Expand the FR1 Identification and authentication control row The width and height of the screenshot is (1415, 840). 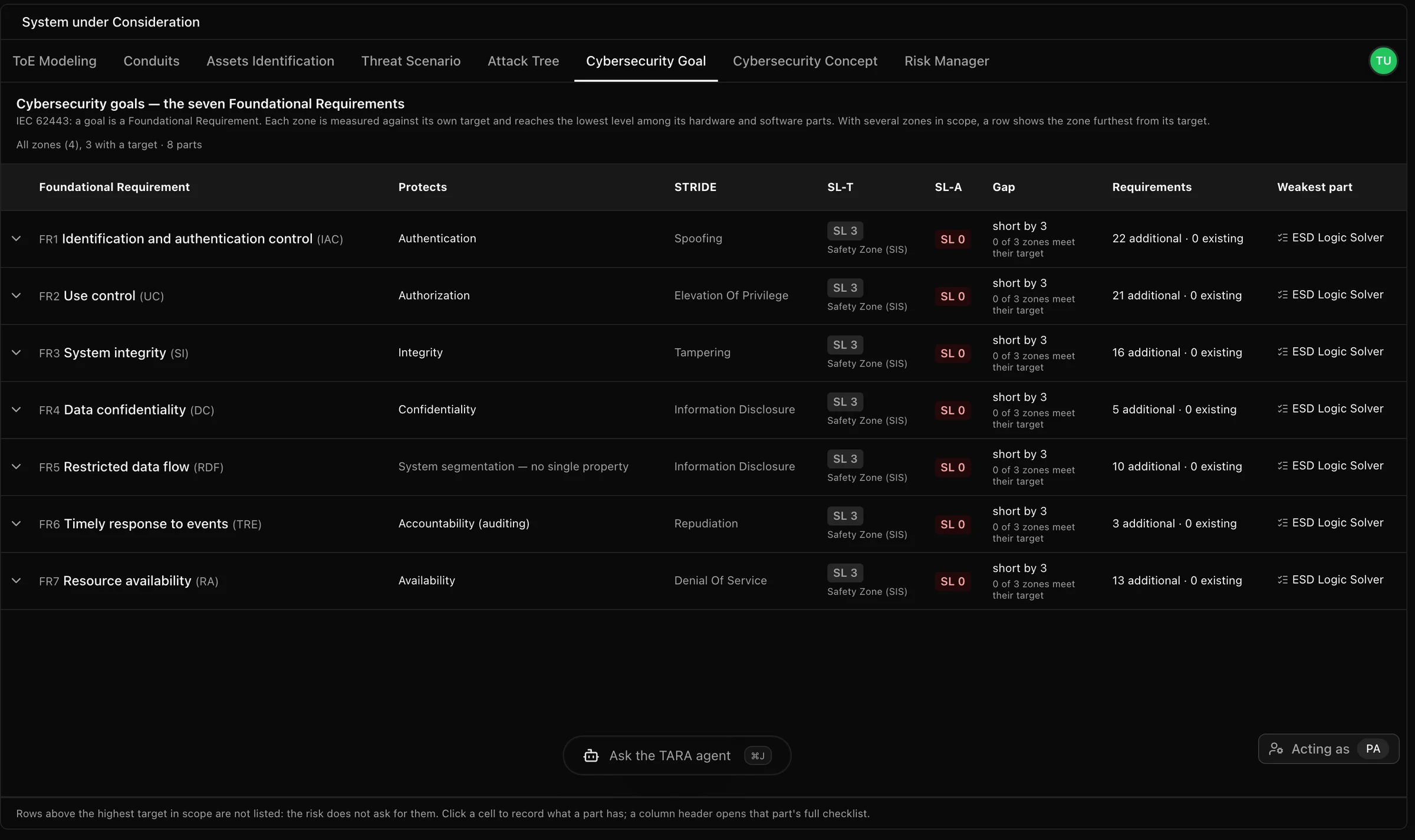(17, 239)
